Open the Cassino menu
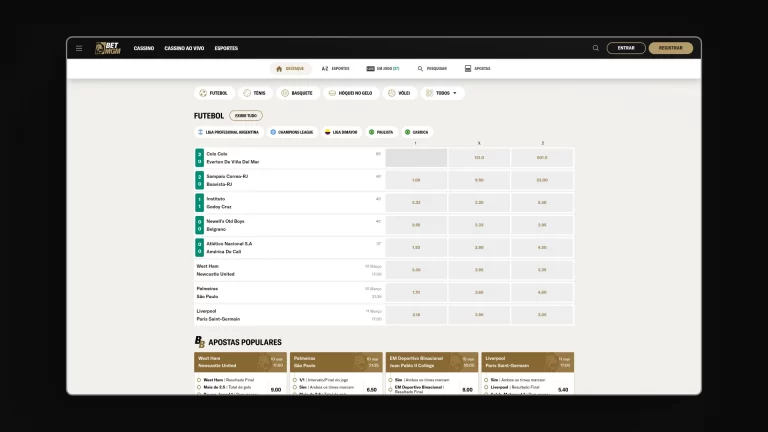Viewport: 768px width, 432px height. (144, 48)
